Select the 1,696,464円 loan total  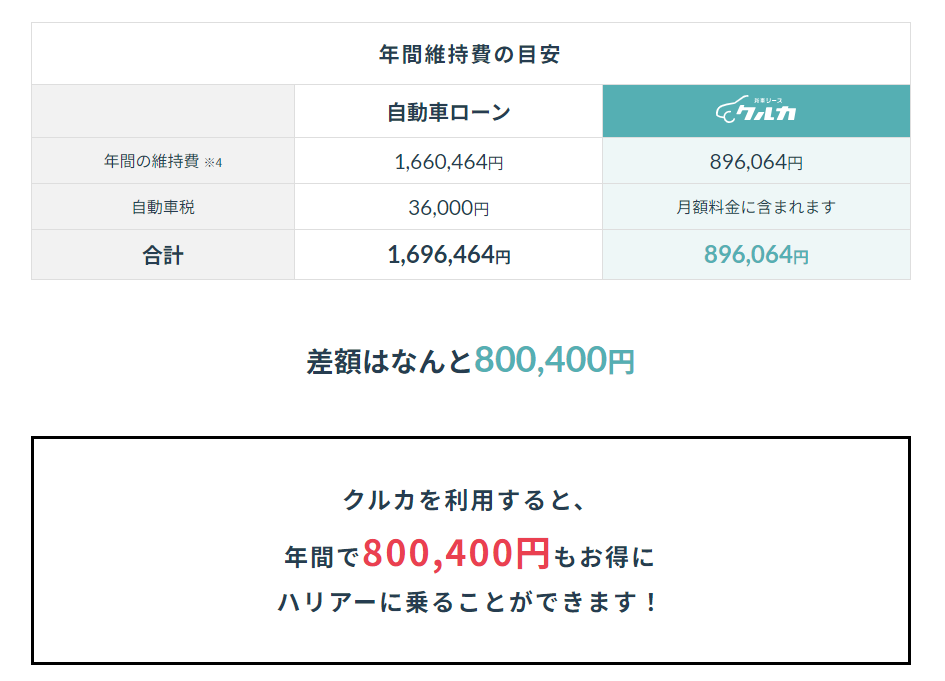pos(448,255)
